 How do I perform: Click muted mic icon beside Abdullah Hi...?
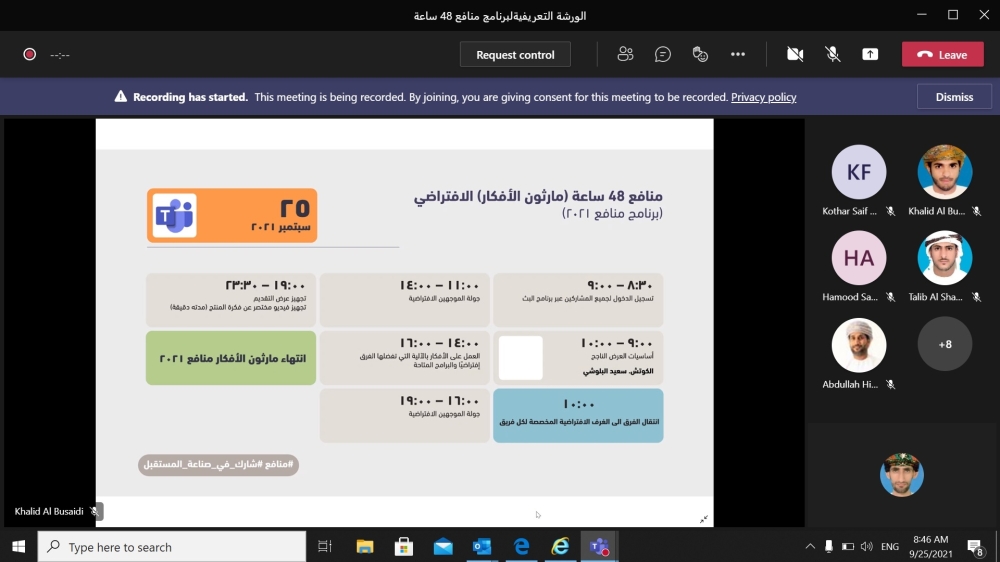point(890,385)
